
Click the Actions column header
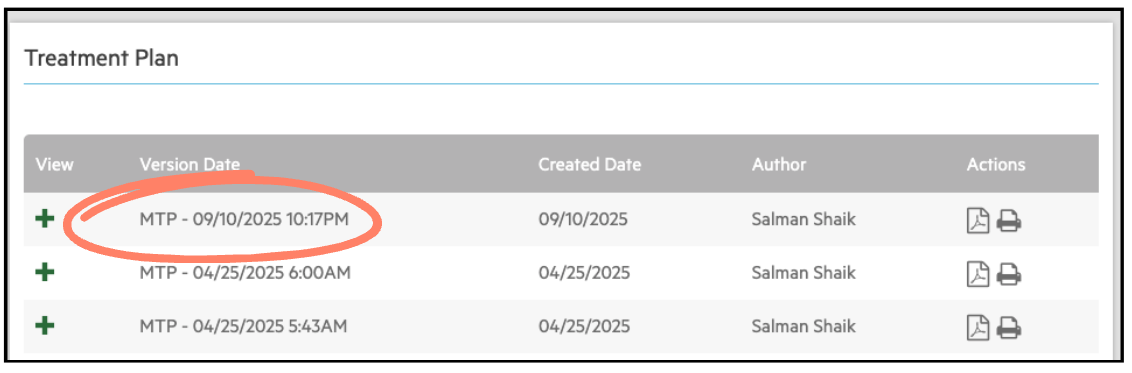coord(996,164)
